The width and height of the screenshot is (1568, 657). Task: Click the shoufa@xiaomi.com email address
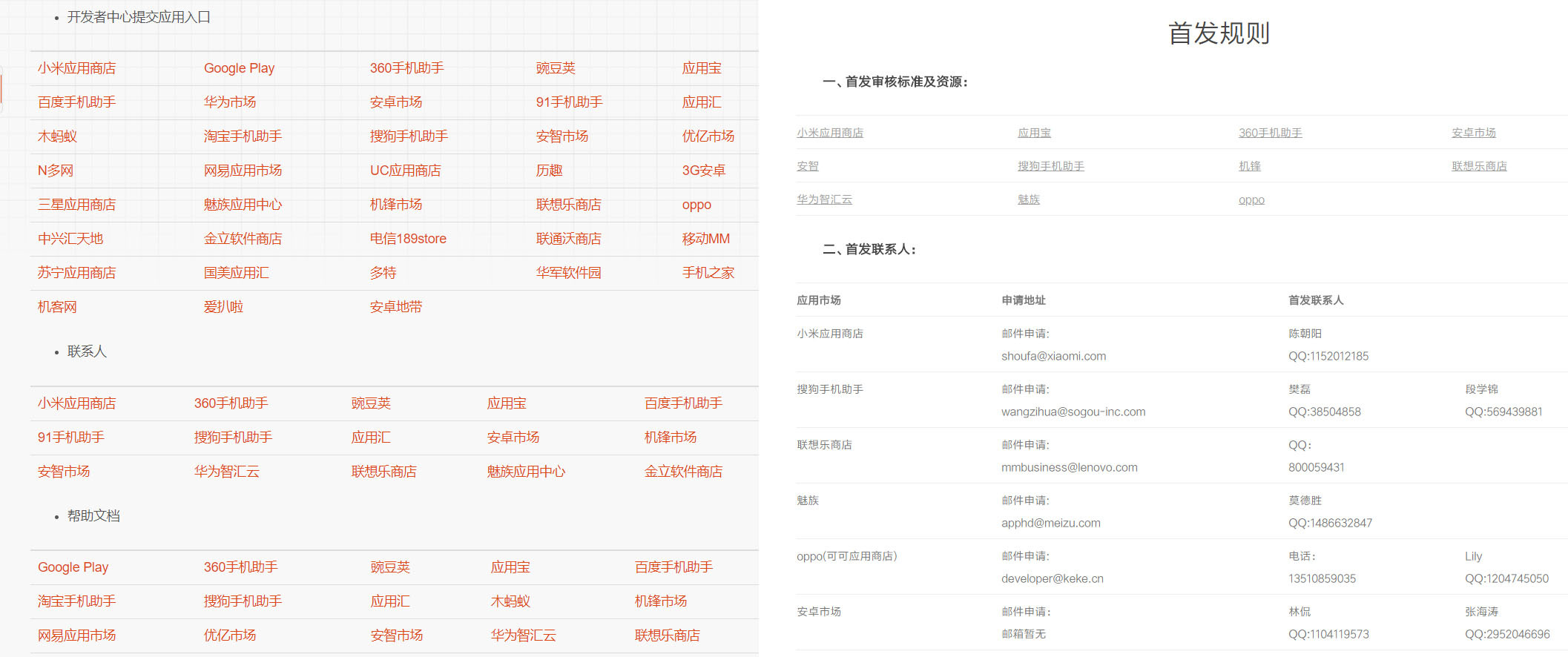[x=1053, y=356]
